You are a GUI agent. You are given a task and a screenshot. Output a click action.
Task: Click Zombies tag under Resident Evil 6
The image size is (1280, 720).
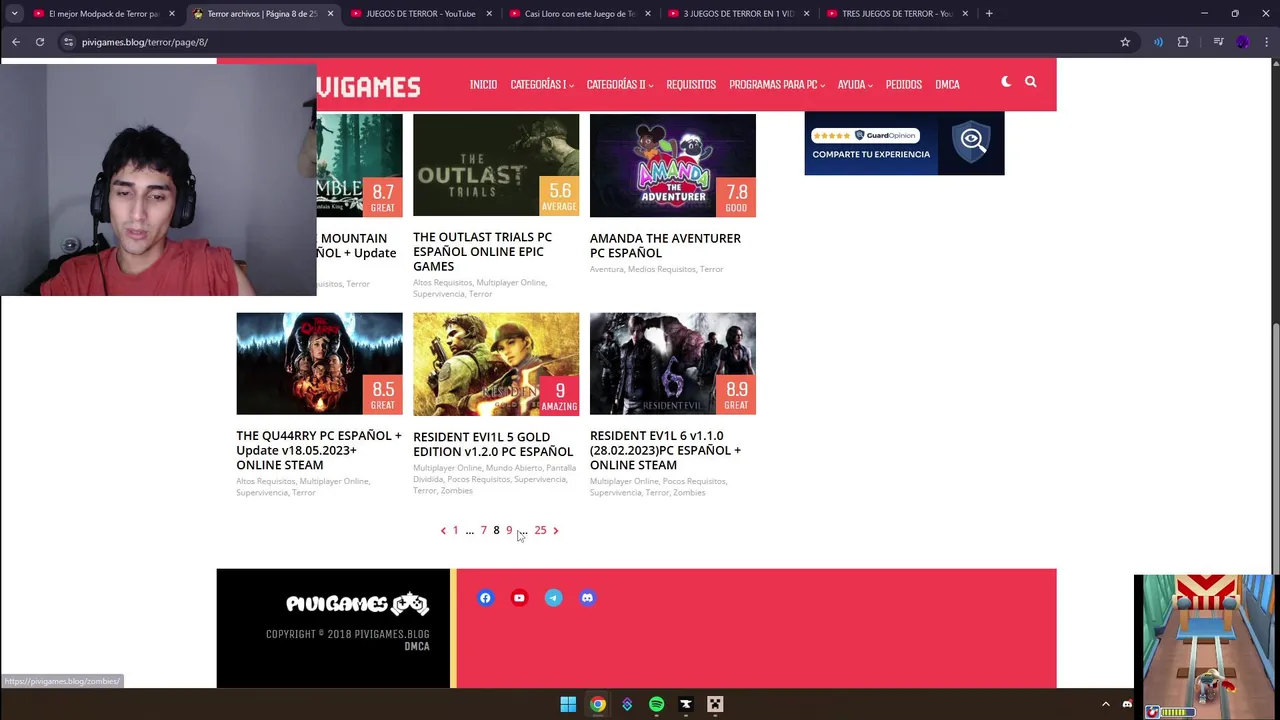(x=689, y=493)
